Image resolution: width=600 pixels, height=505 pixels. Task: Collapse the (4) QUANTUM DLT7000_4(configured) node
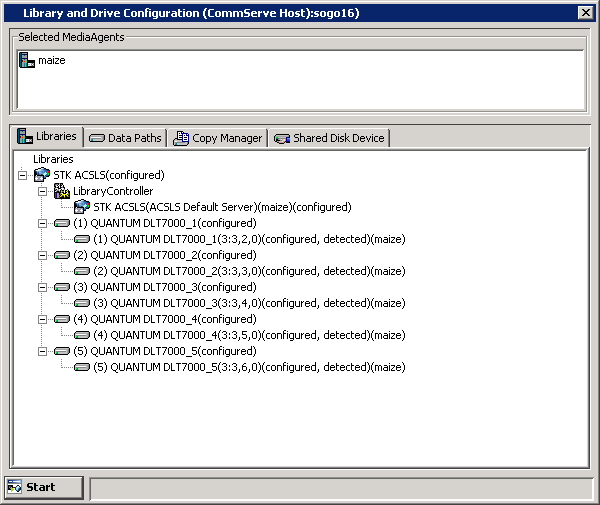42,319
